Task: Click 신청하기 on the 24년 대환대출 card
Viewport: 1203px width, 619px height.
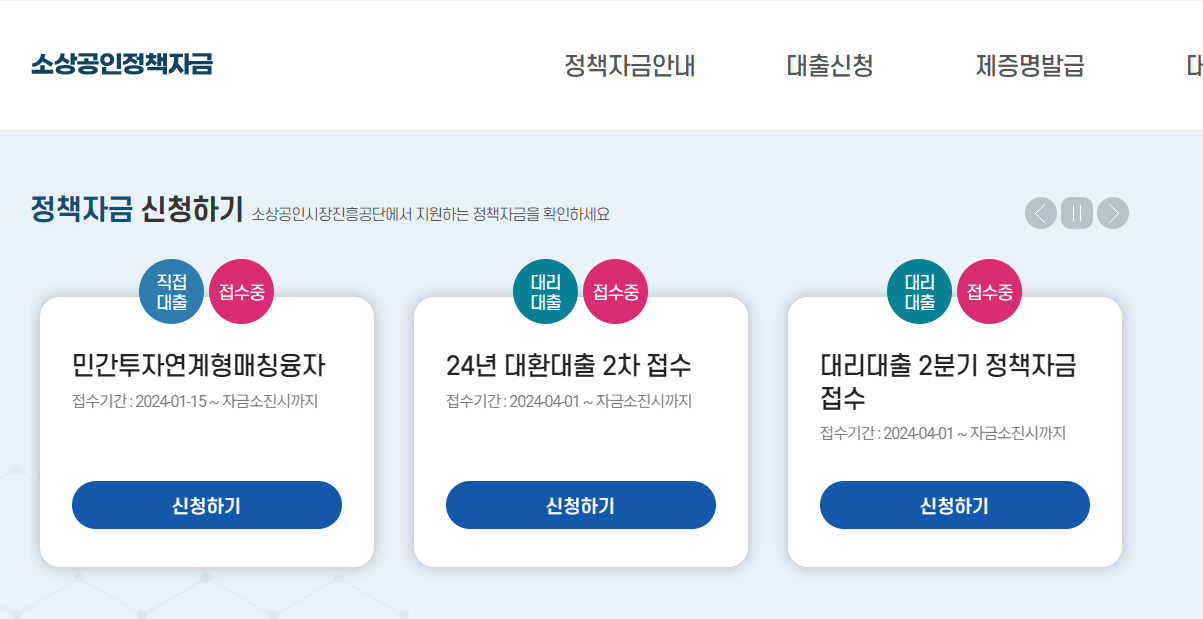Action: point(580,505)
